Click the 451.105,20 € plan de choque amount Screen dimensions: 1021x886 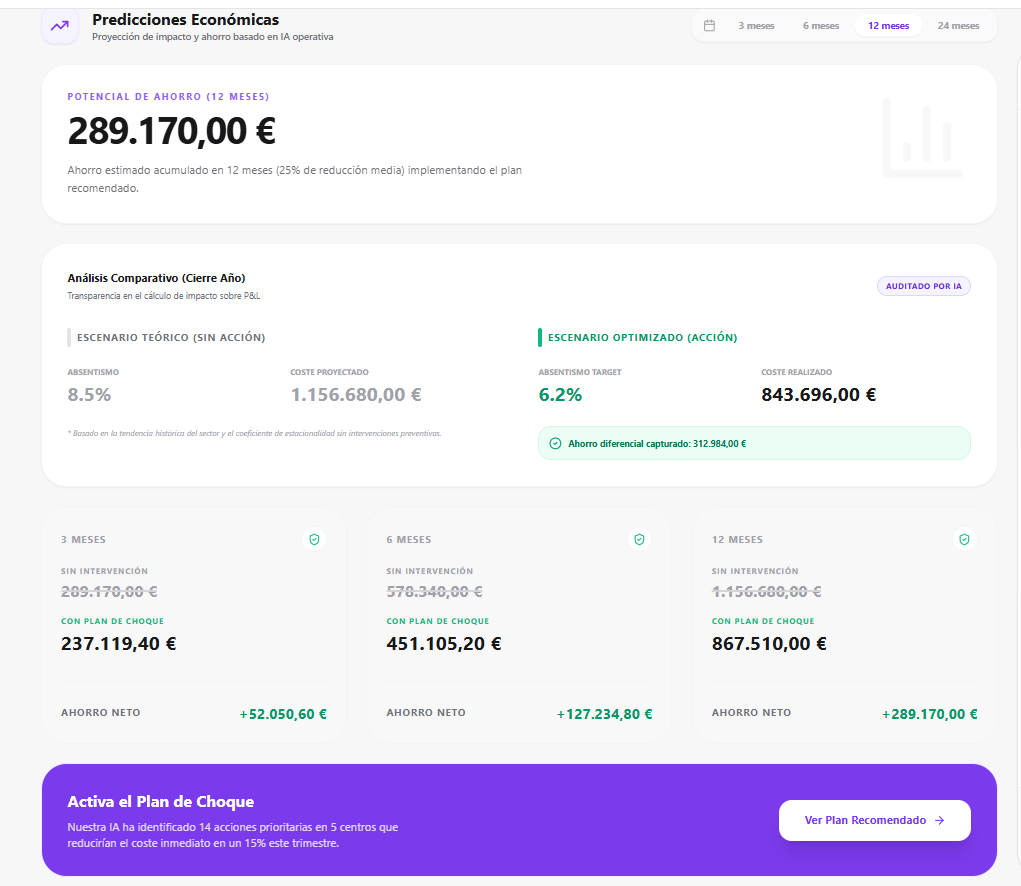(x=443, y=644)
